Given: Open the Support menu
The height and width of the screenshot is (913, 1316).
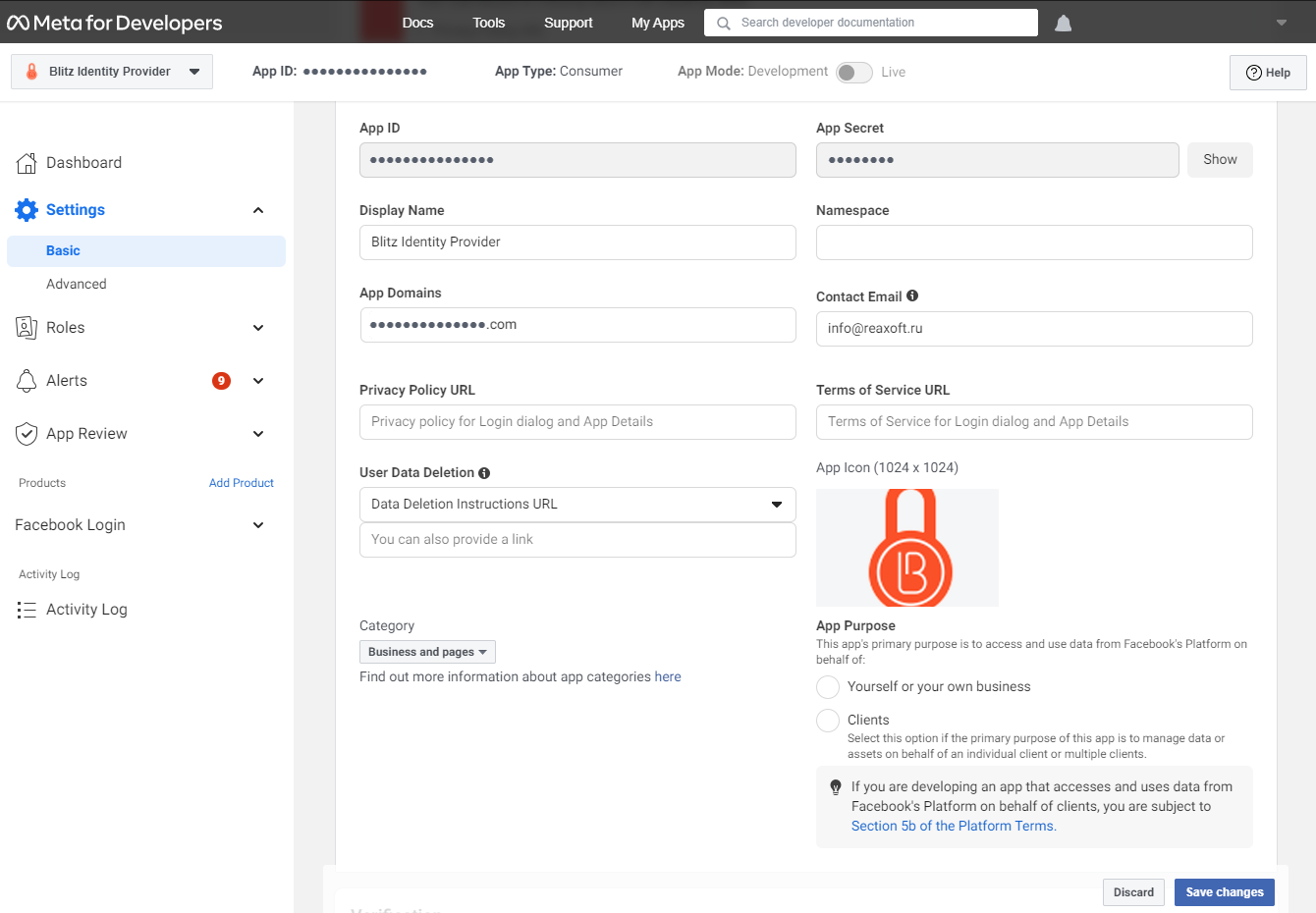Looking at the screenshot, I should pyautogui.click(x=569, y=23).
